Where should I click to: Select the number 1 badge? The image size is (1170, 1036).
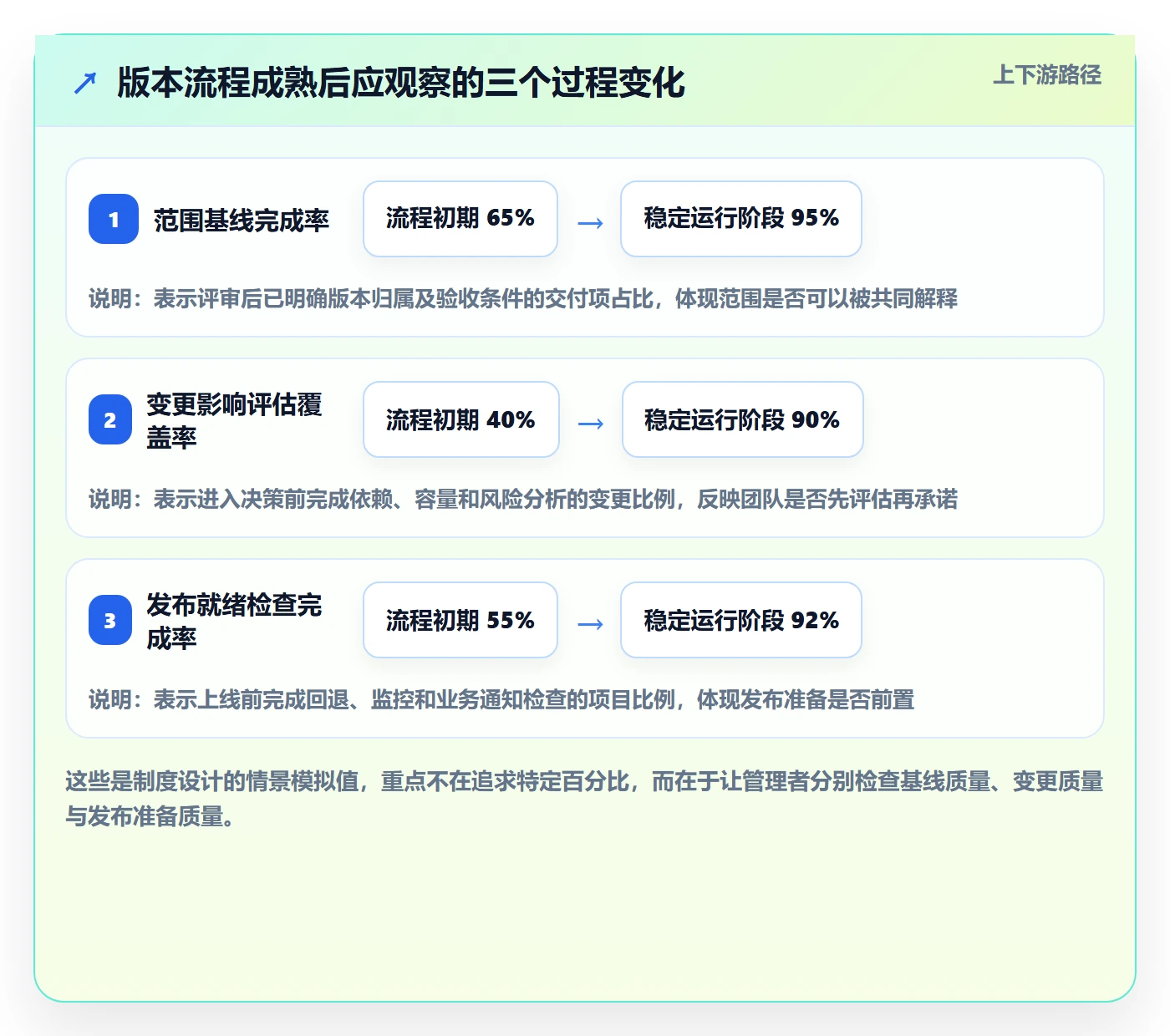click(x=114, y=219)
